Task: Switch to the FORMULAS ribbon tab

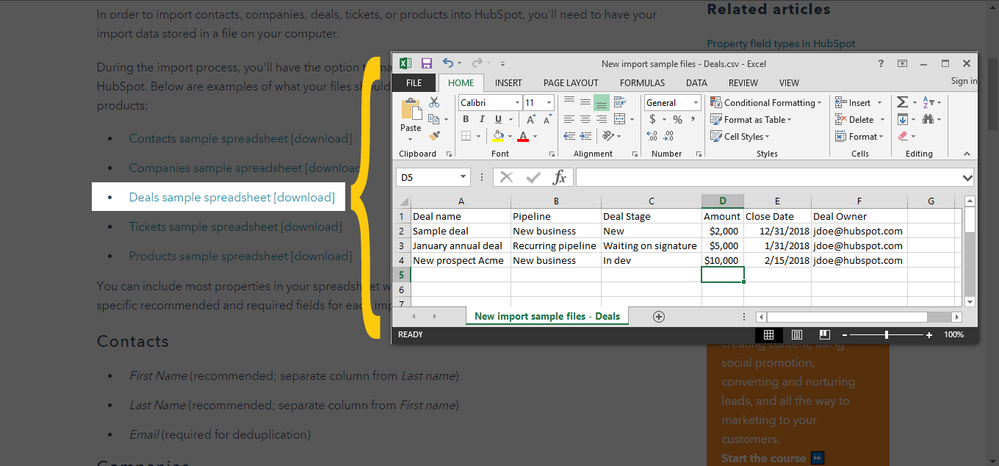Action: click(642, 83)
